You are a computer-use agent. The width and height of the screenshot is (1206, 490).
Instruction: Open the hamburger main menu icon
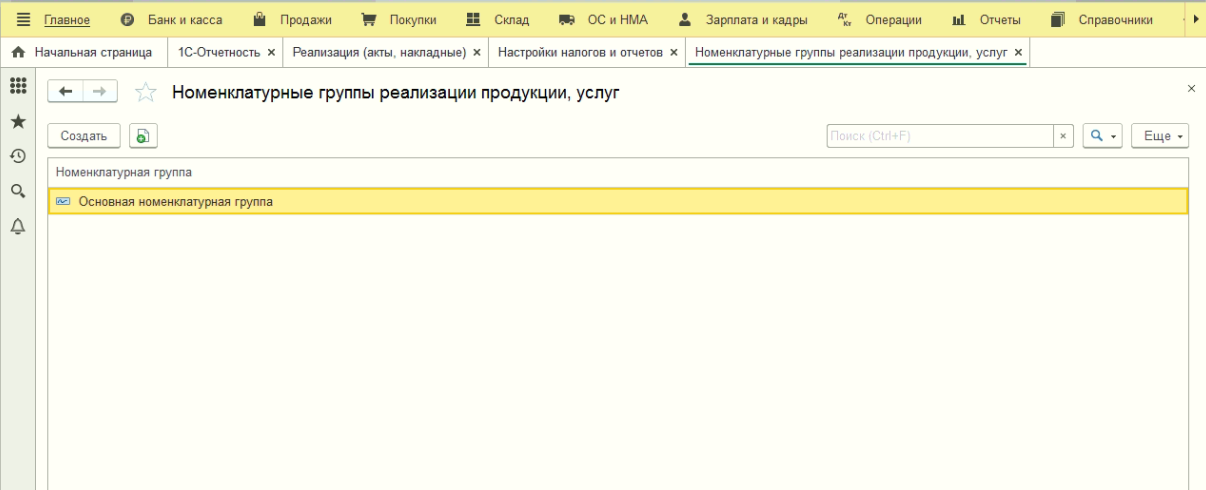(23, 20)
